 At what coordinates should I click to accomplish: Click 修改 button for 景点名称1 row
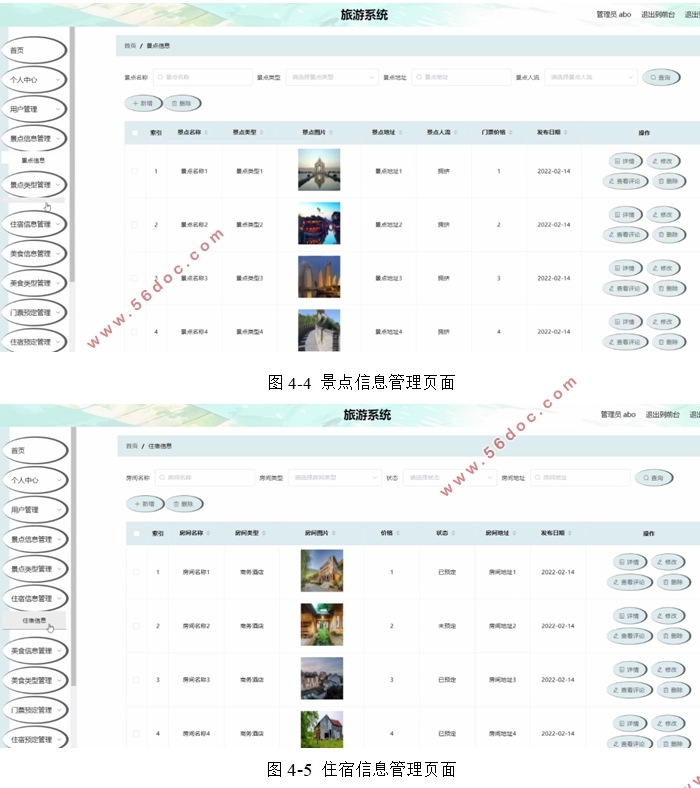click(x=663, y=161)
